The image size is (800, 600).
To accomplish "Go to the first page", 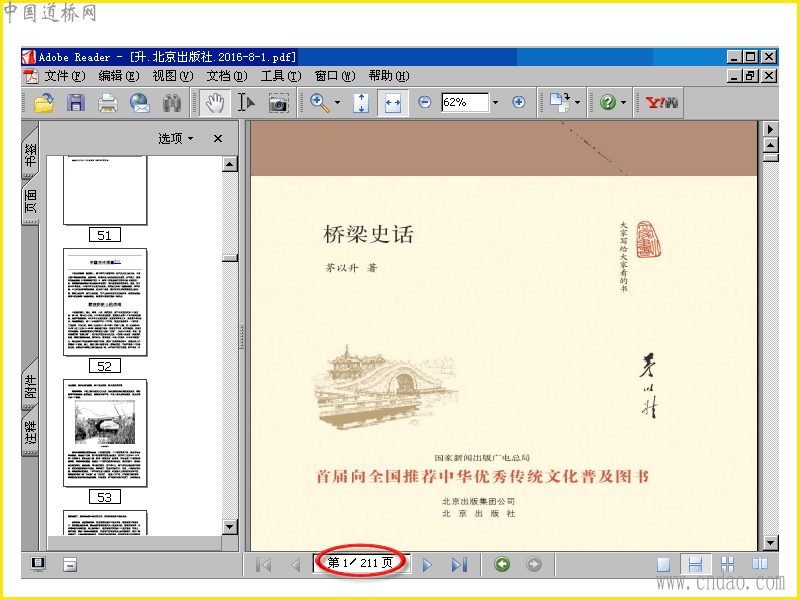I will [x=264, y=564].
